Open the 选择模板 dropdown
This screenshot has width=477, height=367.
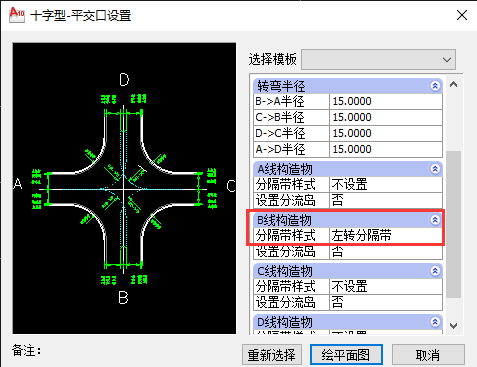[x=378, y=60]
